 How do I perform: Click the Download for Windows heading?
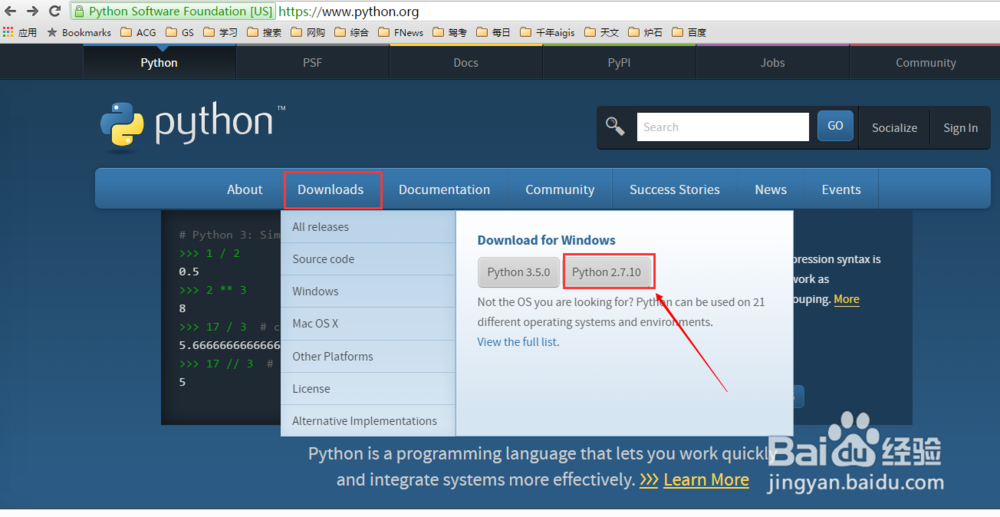point(547,240)
